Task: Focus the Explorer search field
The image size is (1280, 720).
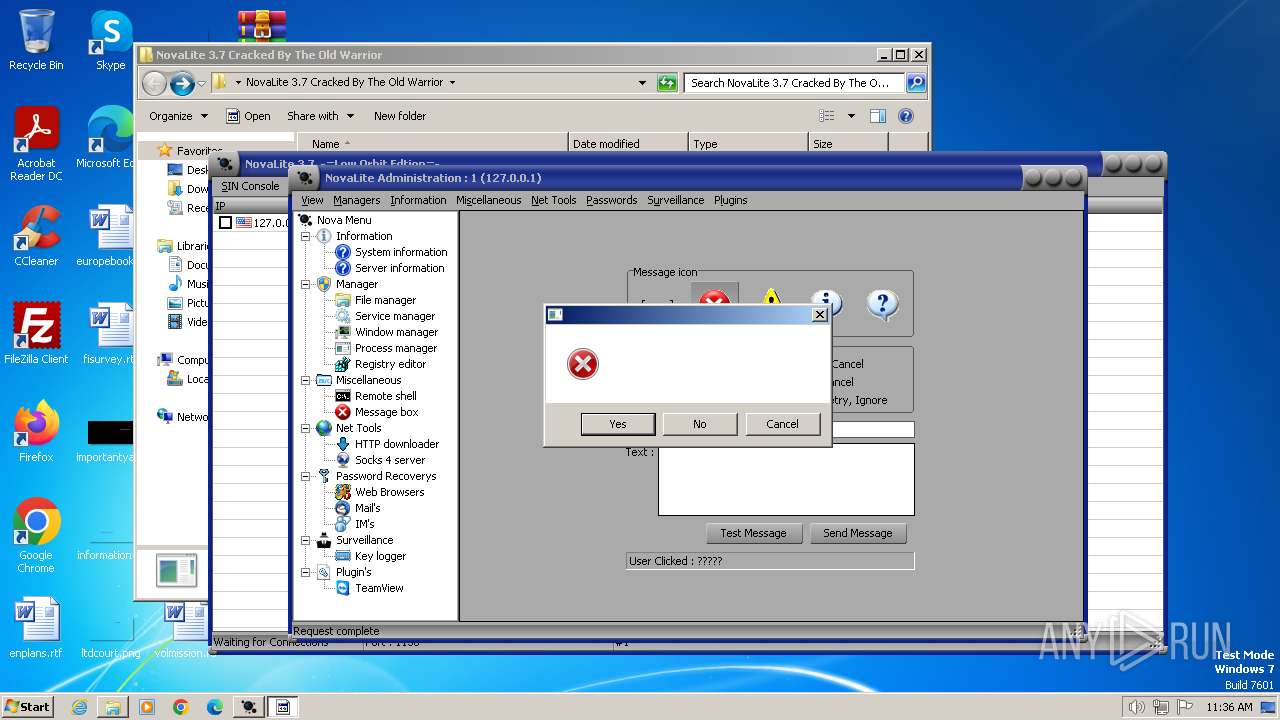Action: [x=794, y=83]
